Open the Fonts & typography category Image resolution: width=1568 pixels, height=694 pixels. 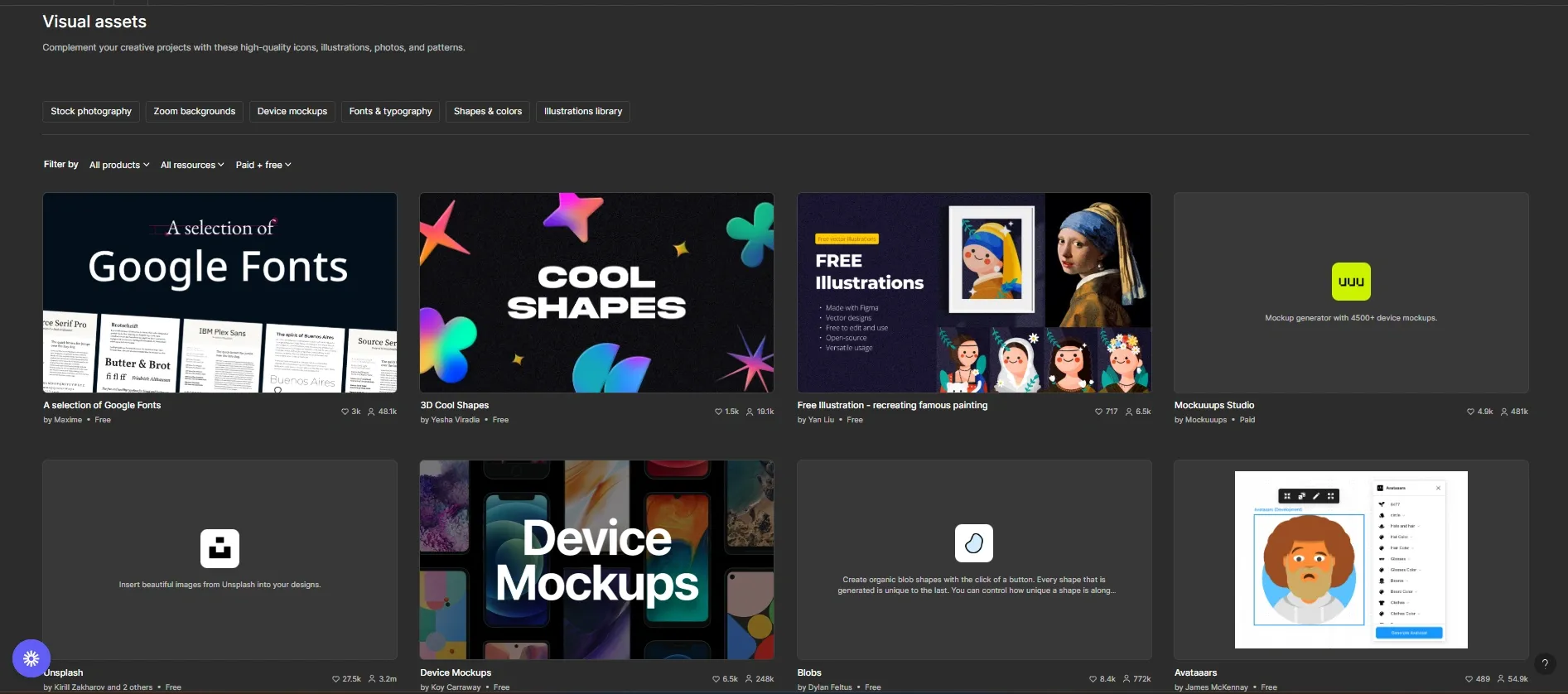tap(390, 112)
